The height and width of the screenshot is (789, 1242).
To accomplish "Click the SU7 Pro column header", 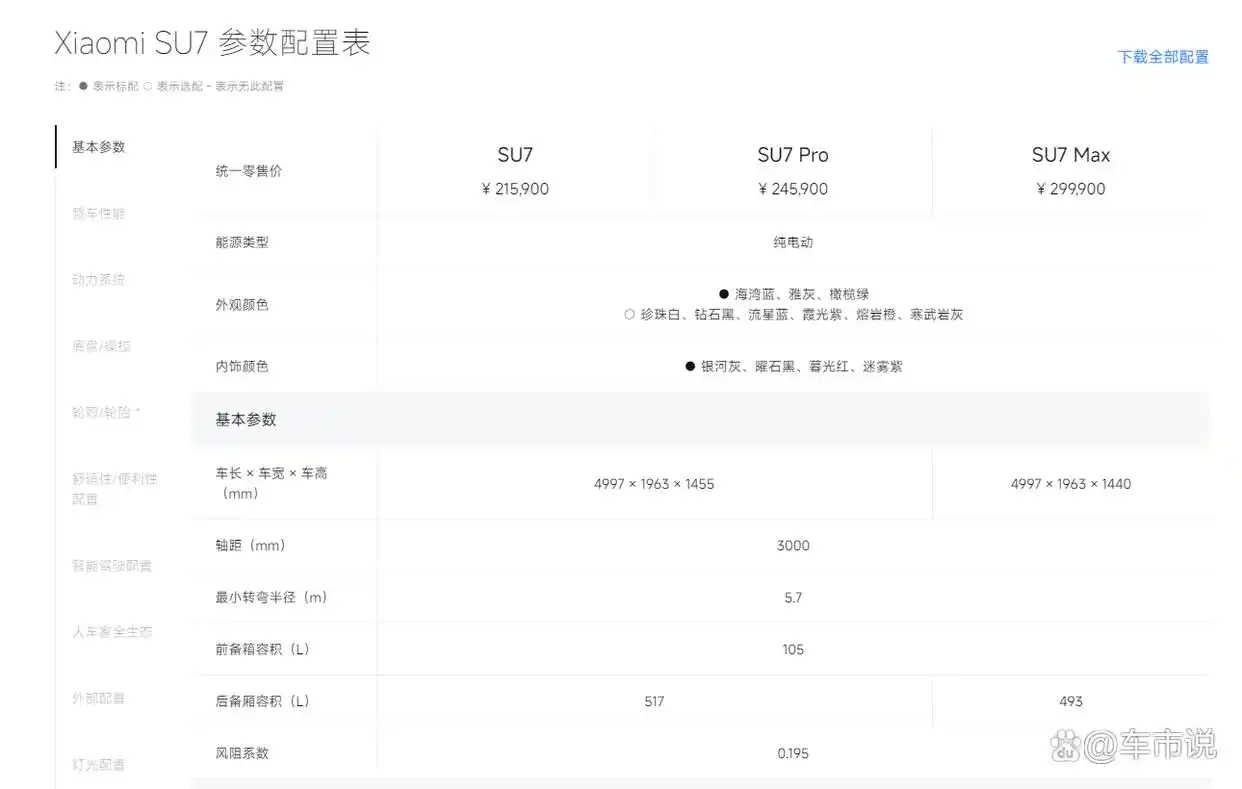I will (x=792, y=155).
